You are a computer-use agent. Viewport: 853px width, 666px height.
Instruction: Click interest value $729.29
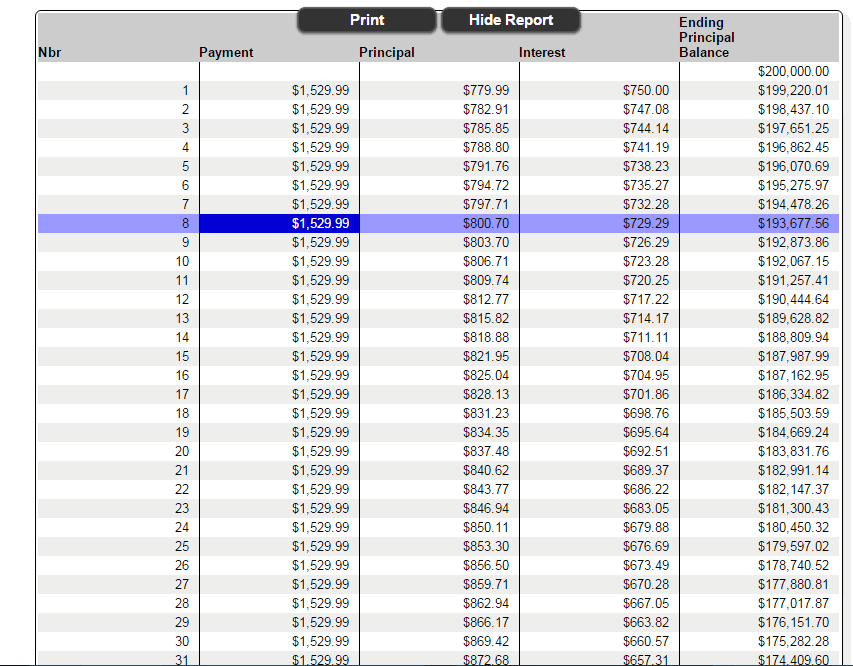pyautogui.click(x=646, y=223)
